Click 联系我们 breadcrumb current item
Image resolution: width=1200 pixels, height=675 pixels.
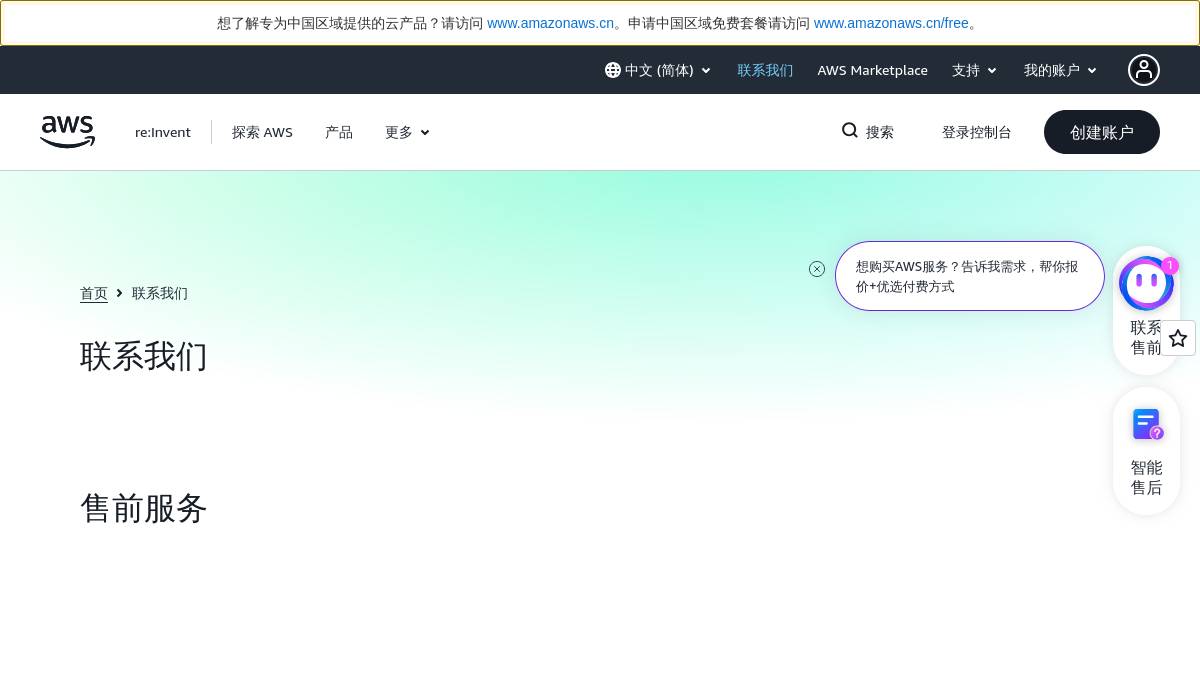[160, 293]
